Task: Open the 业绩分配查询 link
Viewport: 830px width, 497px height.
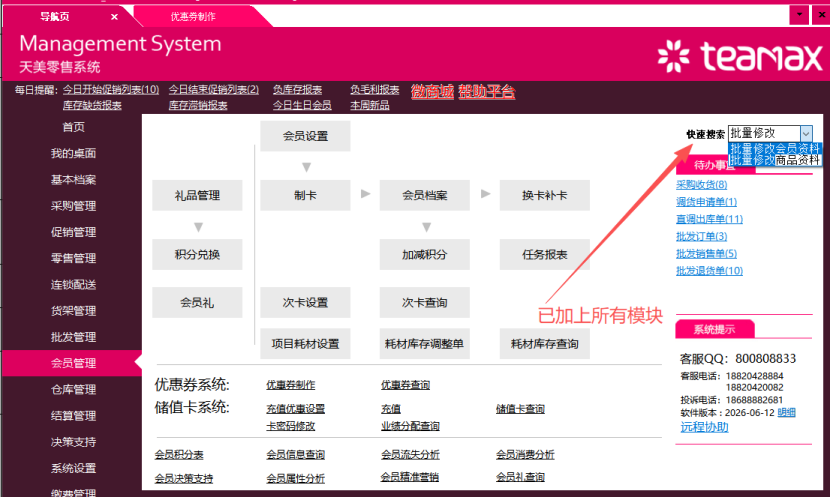Action: click(410, 426)
